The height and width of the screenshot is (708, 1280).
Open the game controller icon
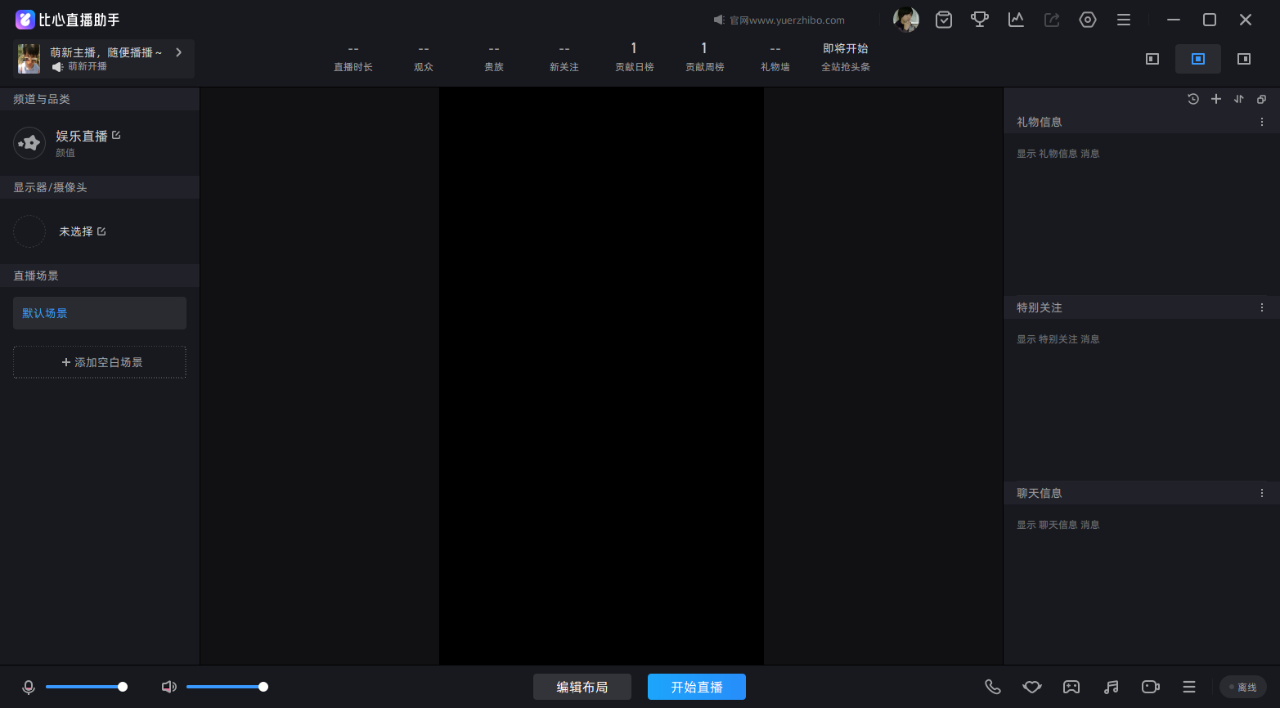[1071, 687]
